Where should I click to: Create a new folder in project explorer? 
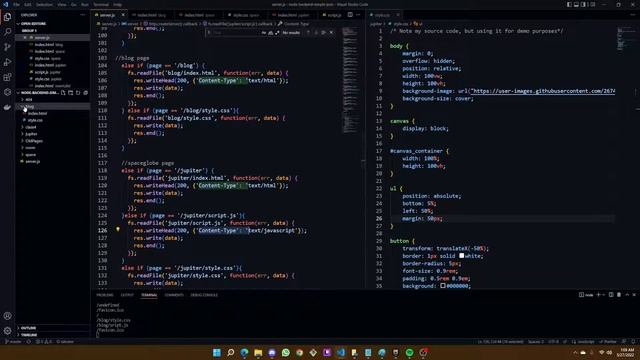pyautogui.click(x=71, y=93)
